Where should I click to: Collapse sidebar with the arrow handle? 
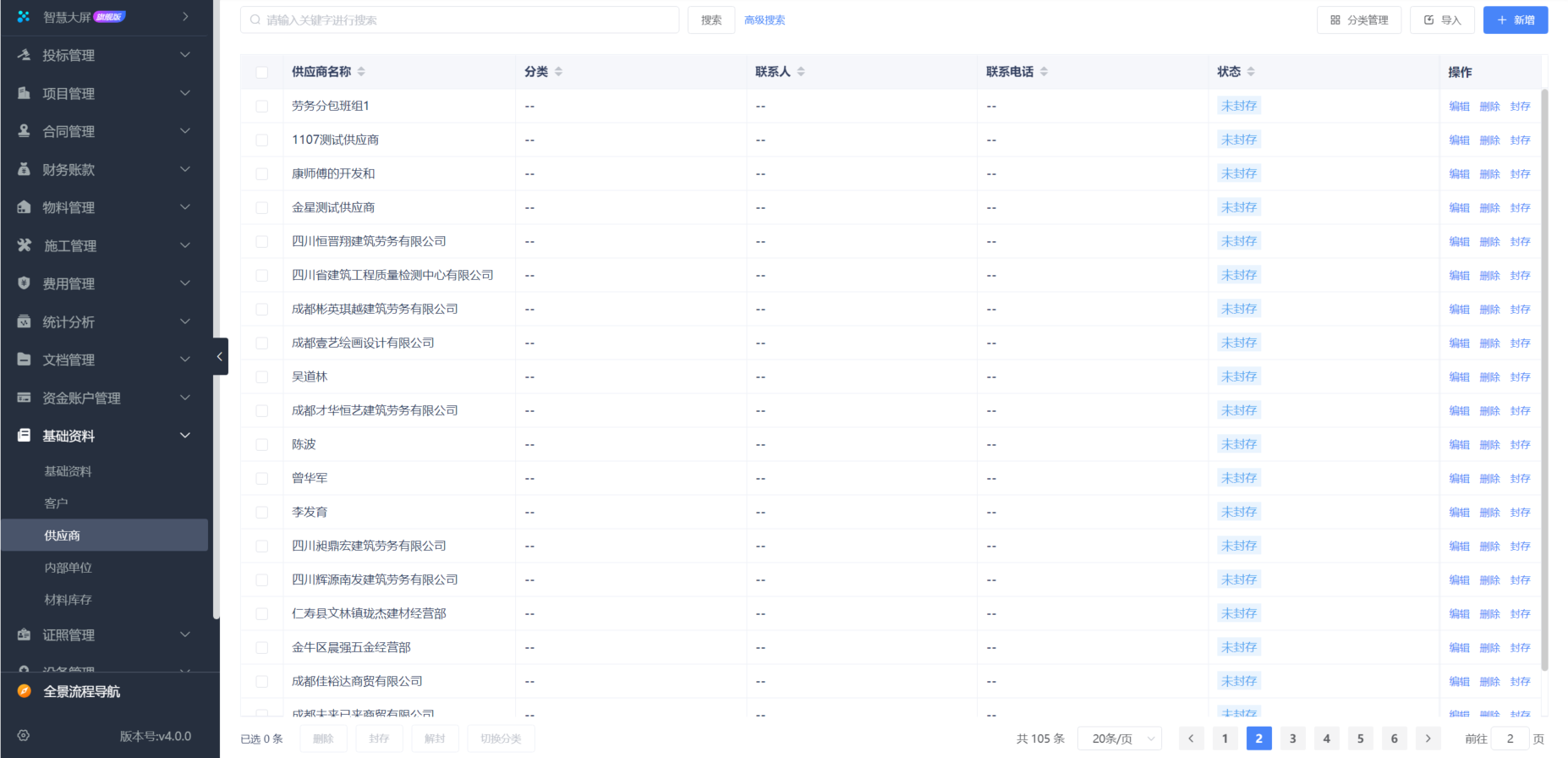click(x=220, y=356)
